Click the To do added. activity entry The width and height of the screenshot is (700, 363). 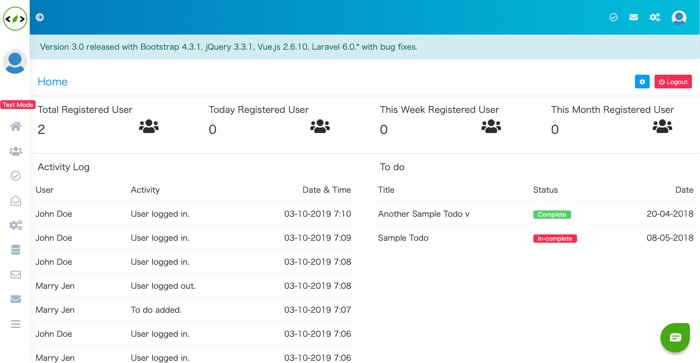click(156, 310)
